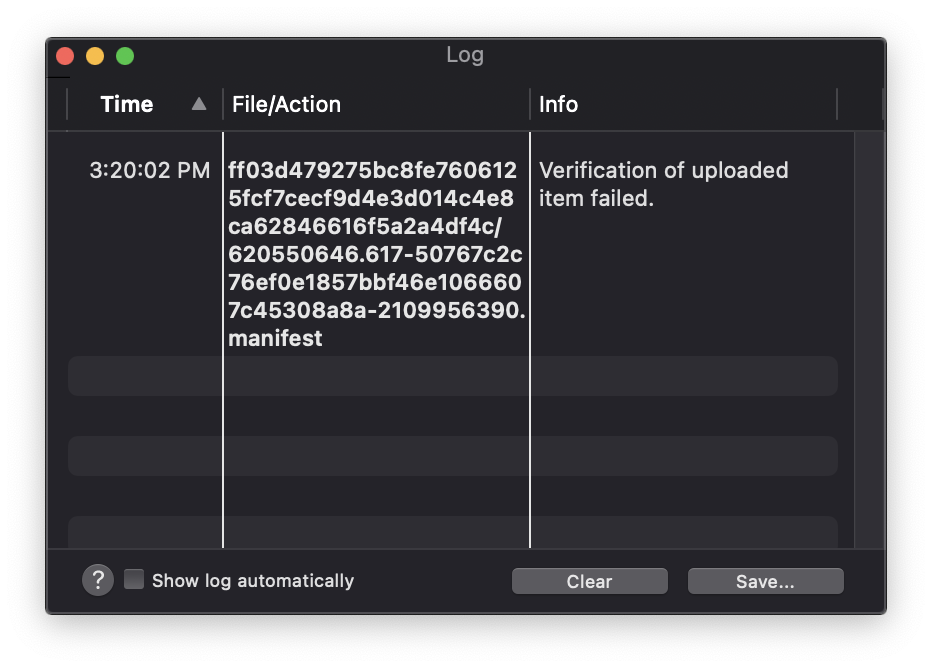Close the Log window with red button
Image resolution: width=932 pixels, height=668 pixels.
tap(65, 56)
